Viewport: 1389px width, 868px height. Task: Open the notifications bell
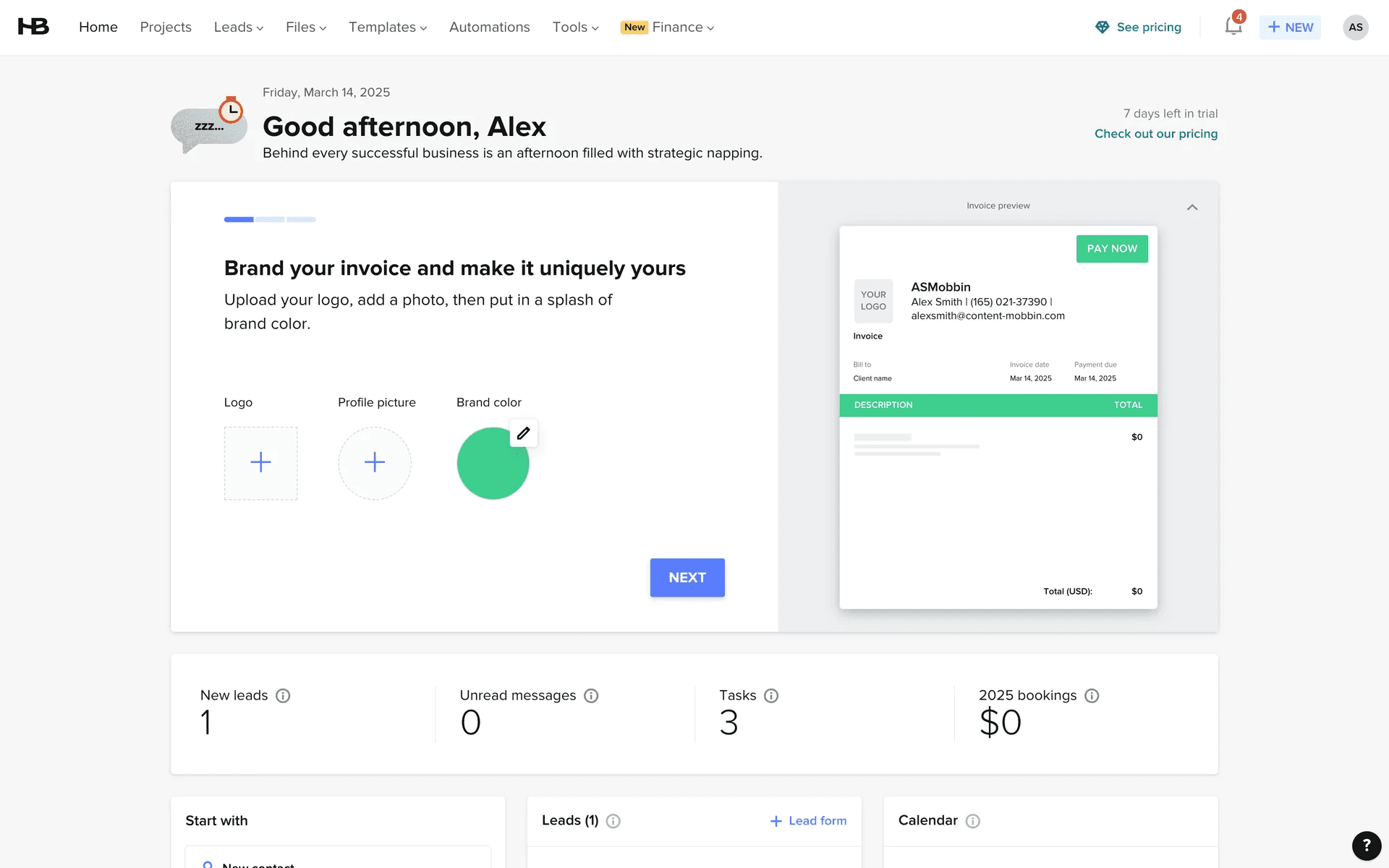1233,27
